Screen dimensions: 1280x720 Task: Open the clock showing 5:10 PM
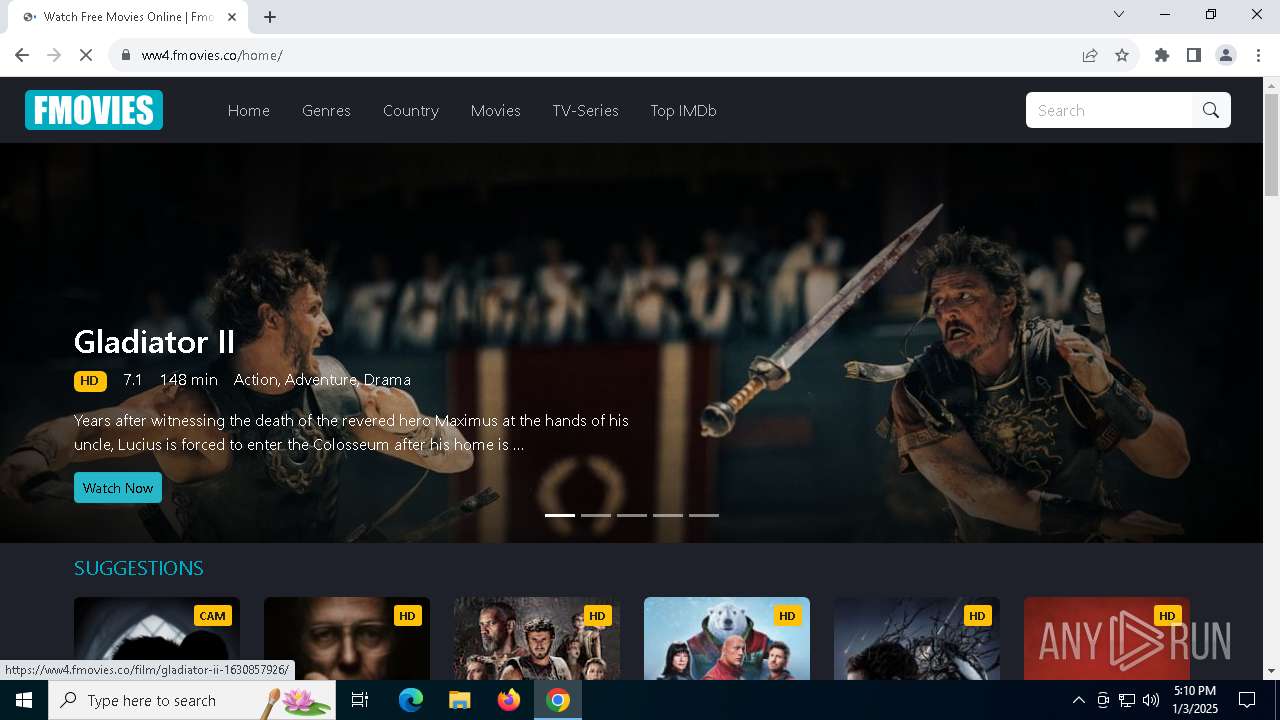[1195, 700]
